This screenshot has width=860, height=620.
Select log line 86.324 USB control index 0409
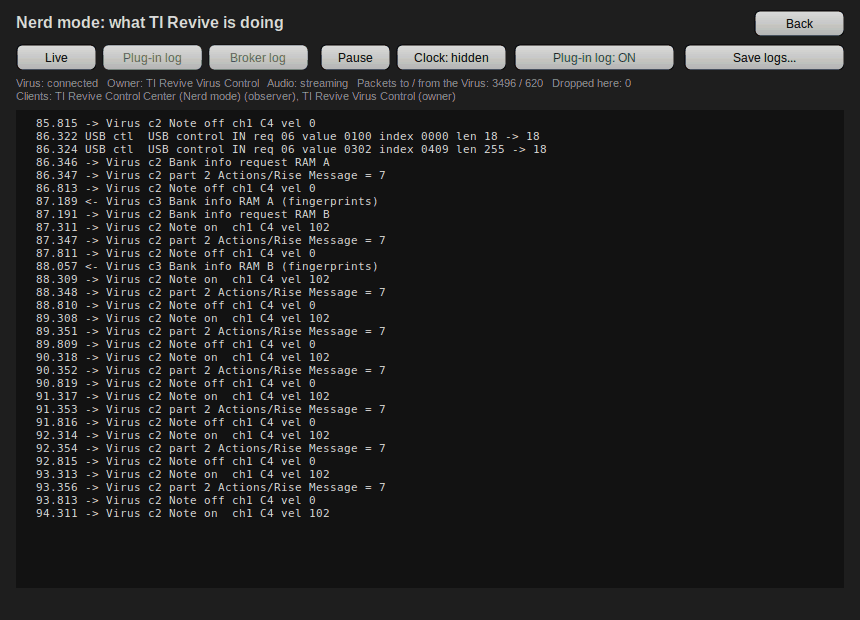coord(291,149)
